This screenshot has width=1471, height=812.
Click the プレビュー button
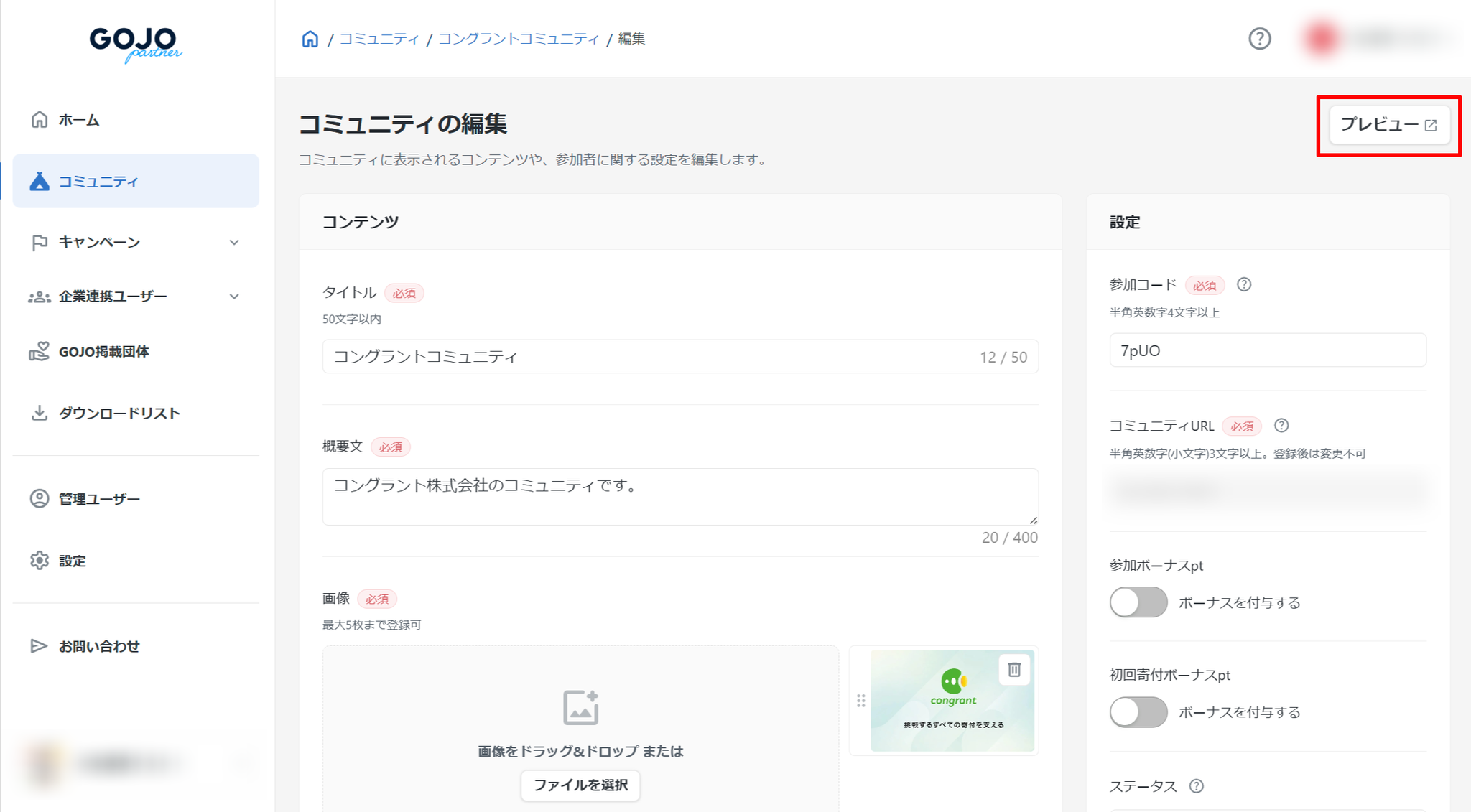1388,125
